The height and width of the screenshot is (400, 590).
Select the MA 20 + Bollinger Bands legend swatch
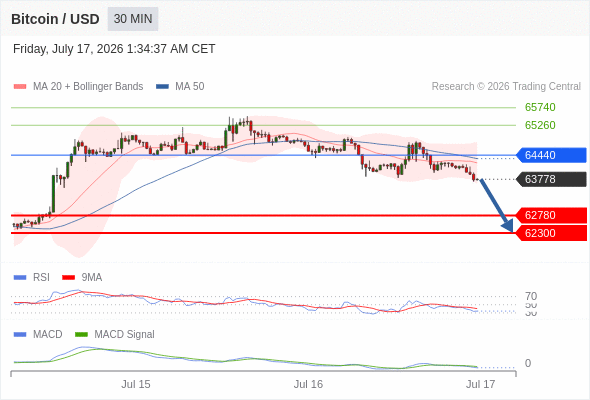(x=20, y=87)
